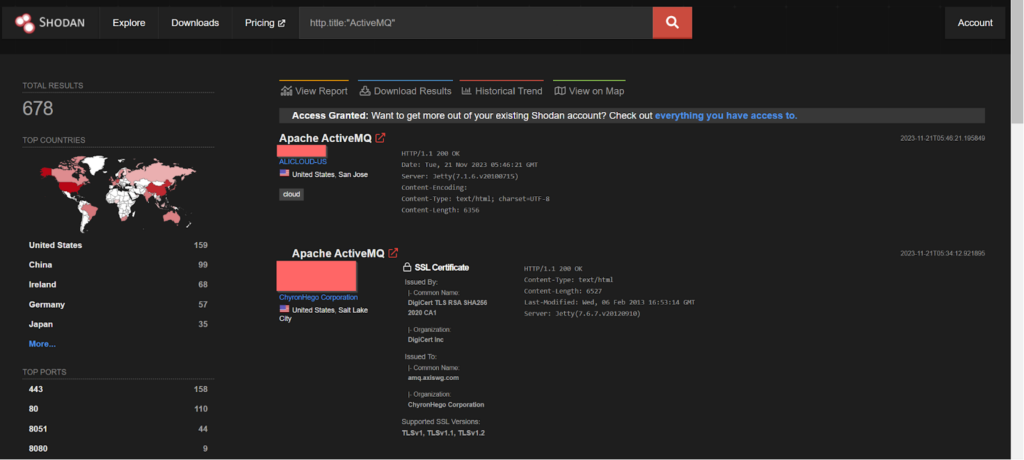Click the US flag beside San Jose

(284, 173)
